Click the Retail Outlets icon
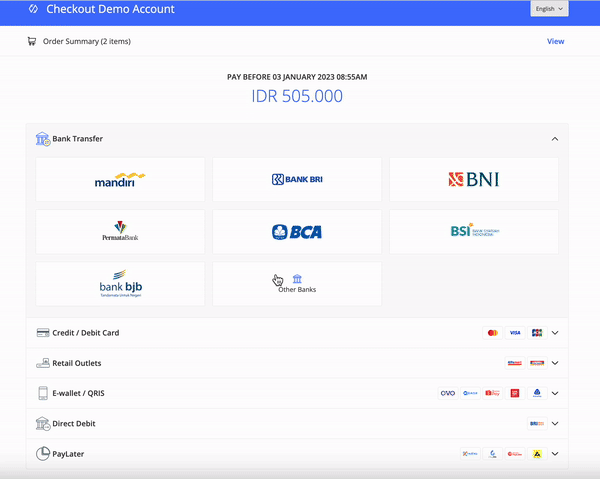The height and width of the screenshot is (479, 600). click(43, 363)
